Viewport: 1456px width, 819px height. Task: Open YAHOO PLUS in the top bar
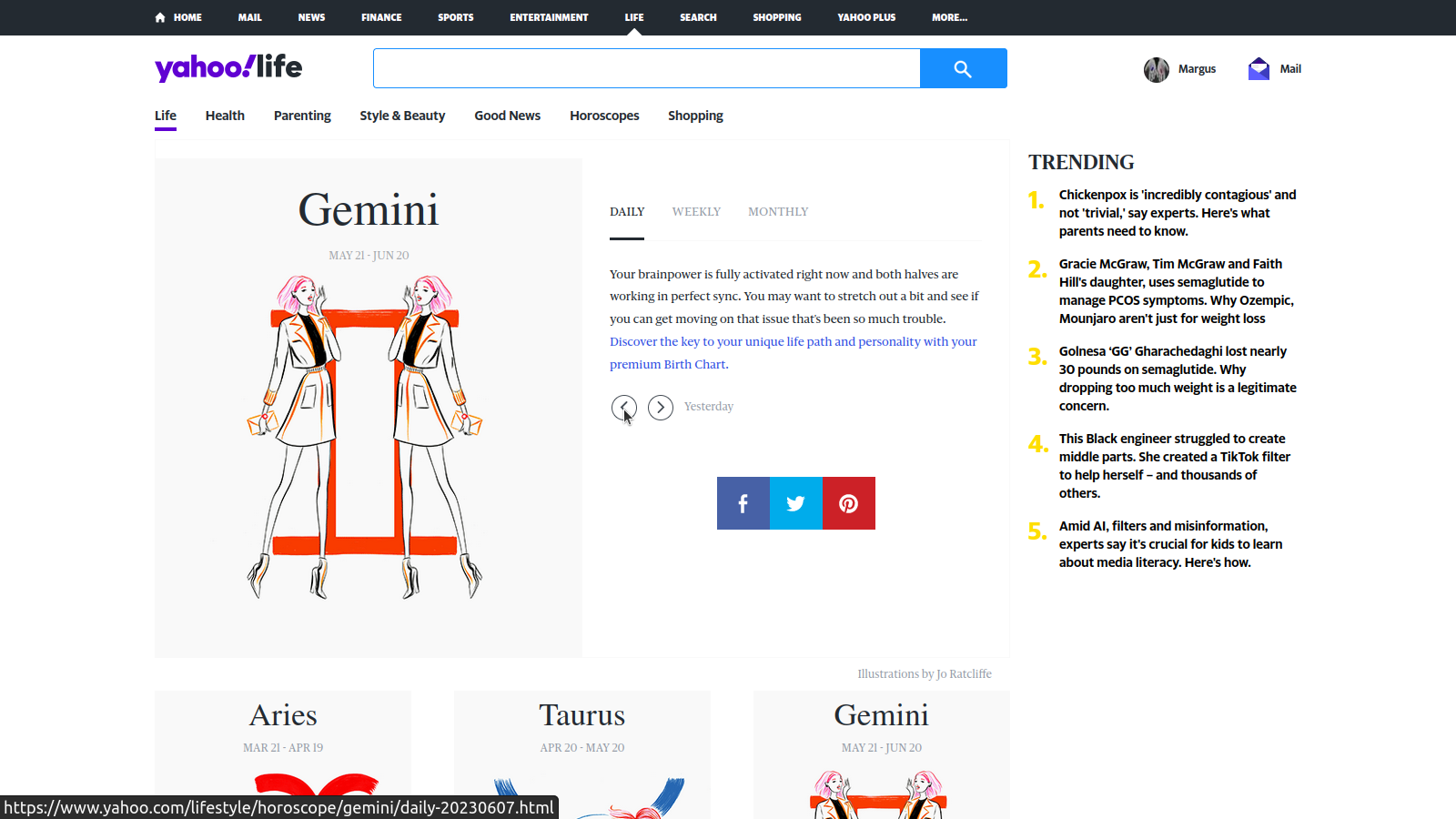866,17
